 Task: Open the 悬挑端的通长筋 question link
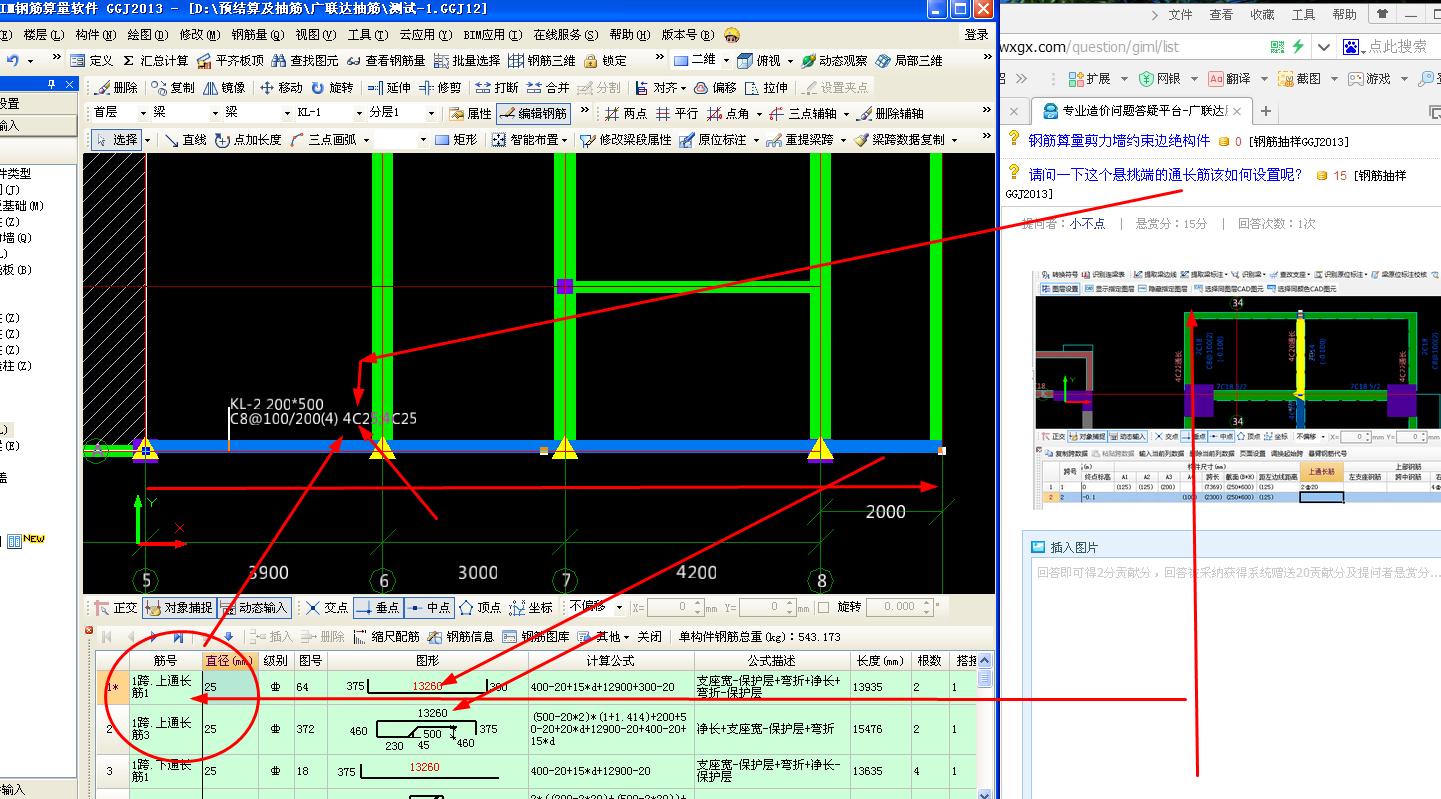point(1166,174)
